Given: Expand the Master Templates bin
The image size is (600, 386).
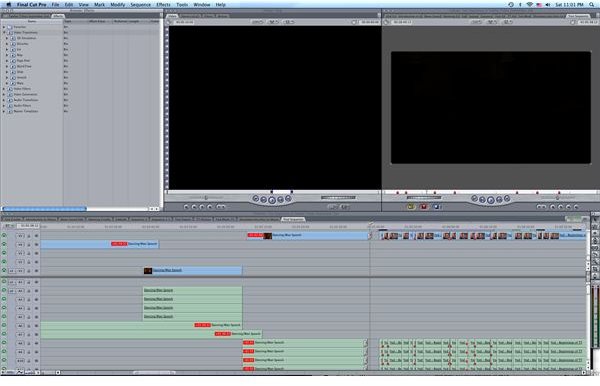Looking at the screenshot, I should point(4,111).
